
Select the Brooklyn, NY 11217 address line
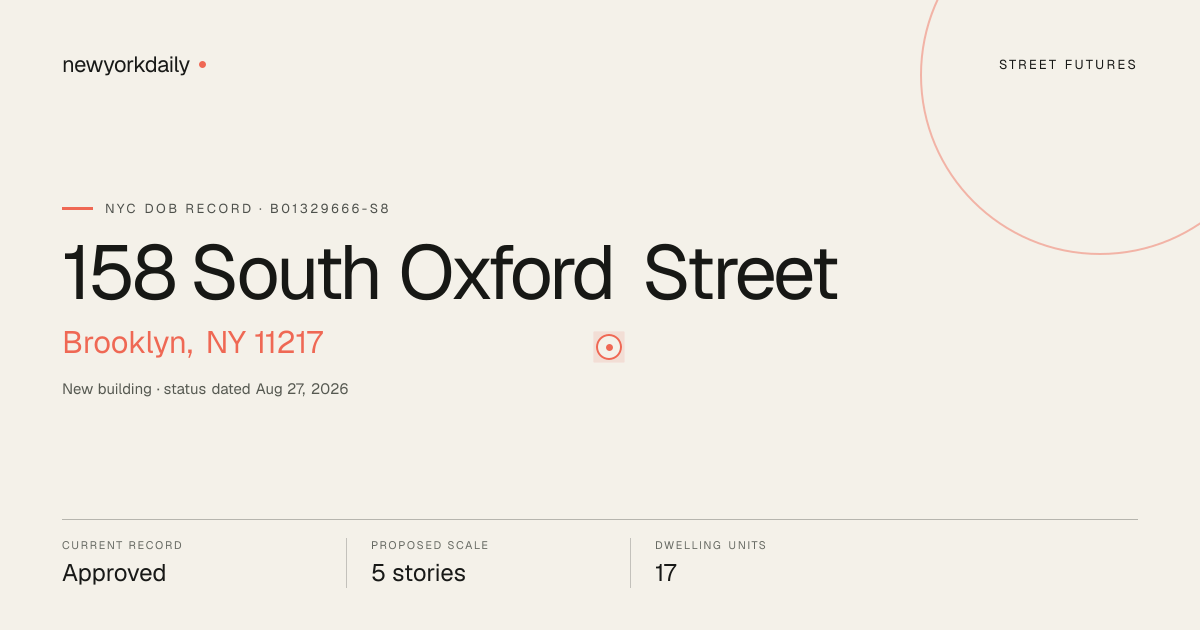(x=193, y=343)
